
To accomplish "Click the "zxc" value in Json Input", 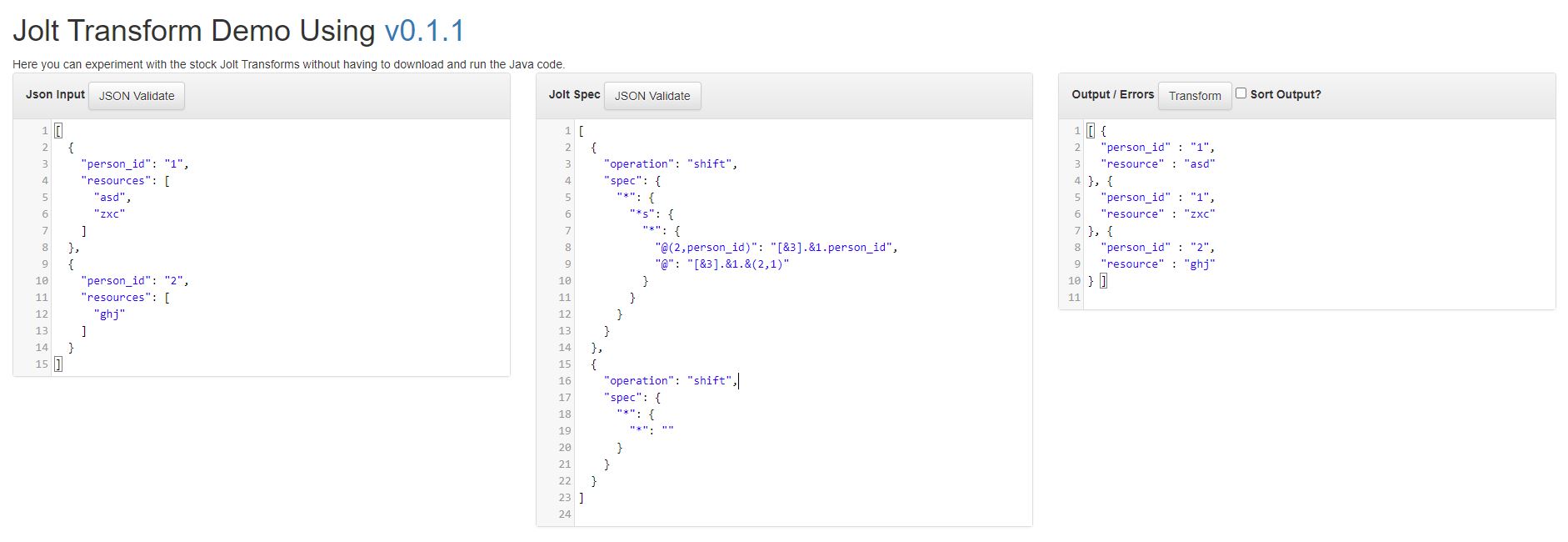I will pos(109,214).
